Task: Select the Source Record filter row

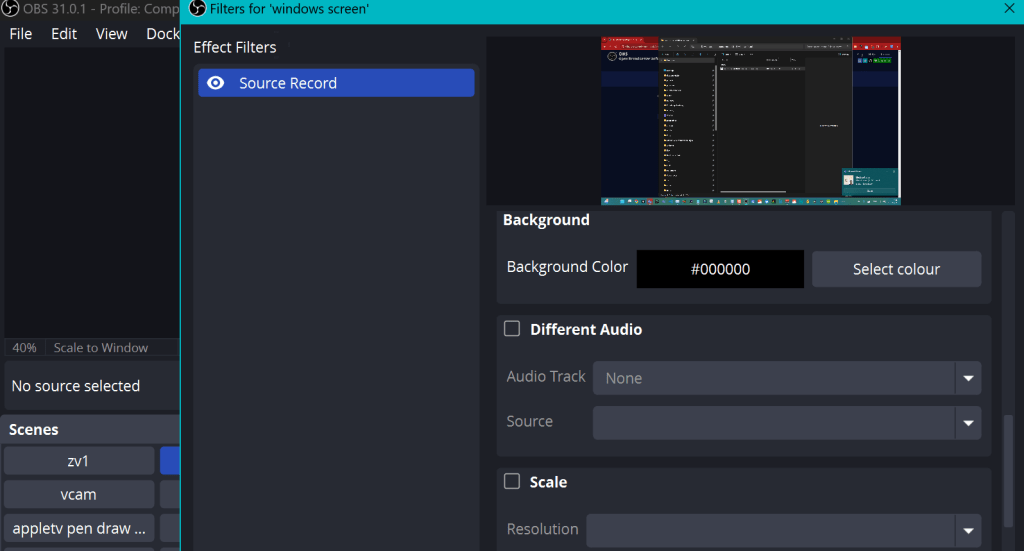Action: tap(336, 83)
